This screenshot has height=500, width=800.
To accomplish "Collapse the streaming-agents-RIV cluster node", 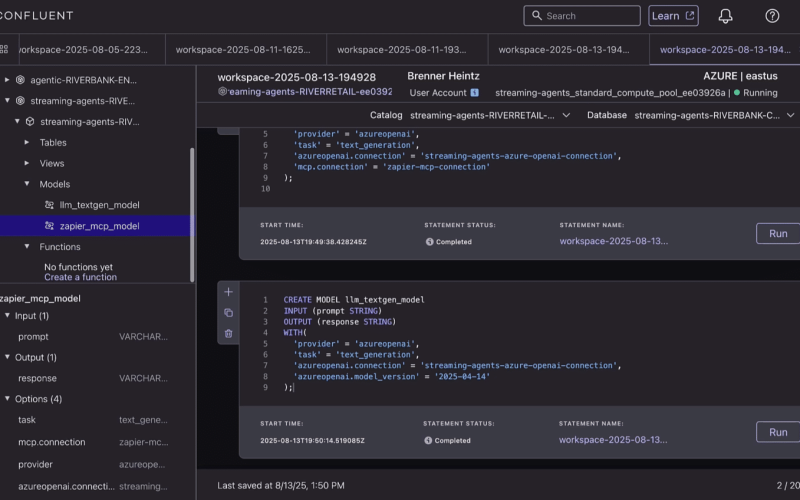I will coord(17,121).
